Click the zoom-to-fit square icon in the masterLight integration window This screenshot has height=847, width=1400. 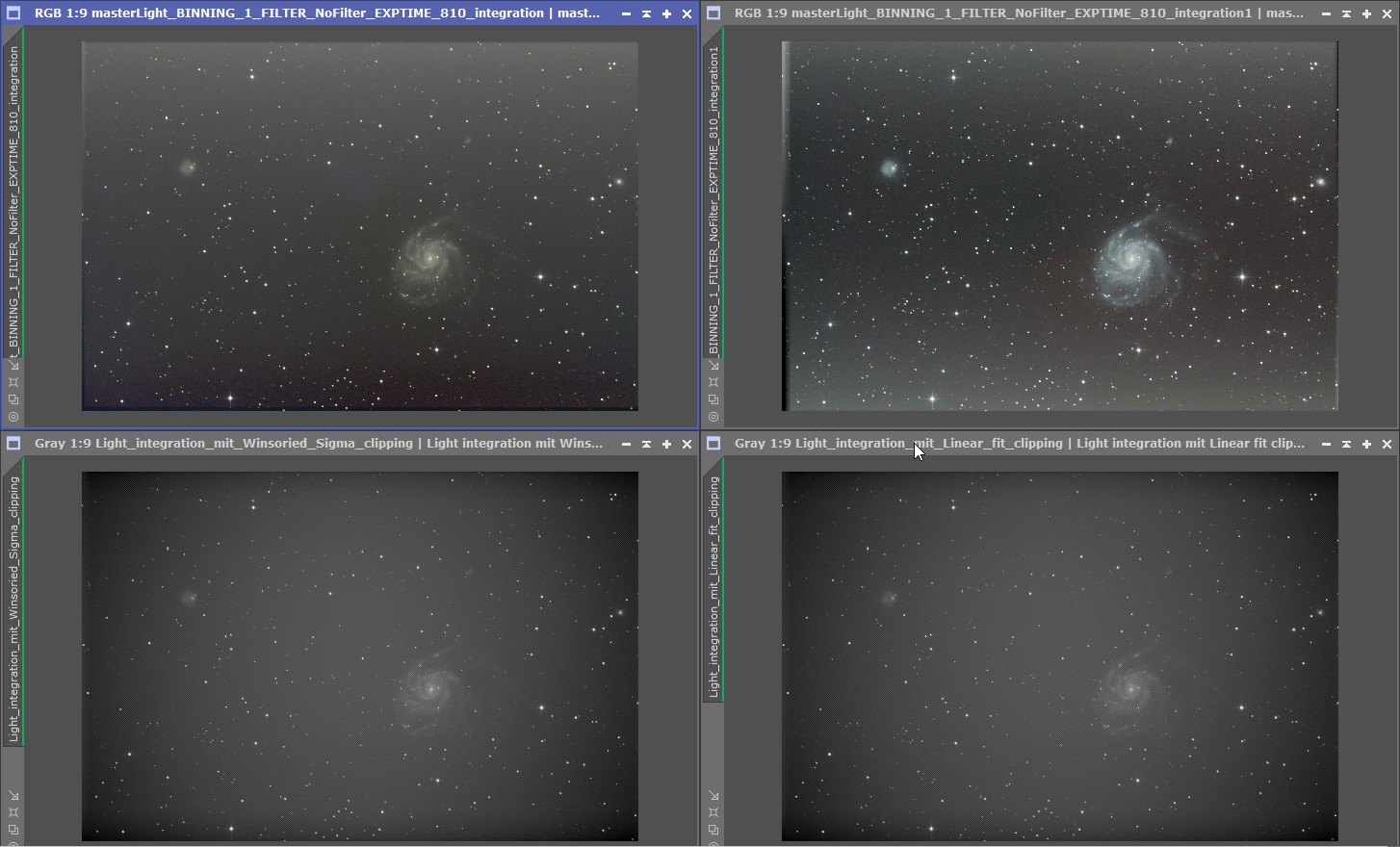tap(13, 382)
